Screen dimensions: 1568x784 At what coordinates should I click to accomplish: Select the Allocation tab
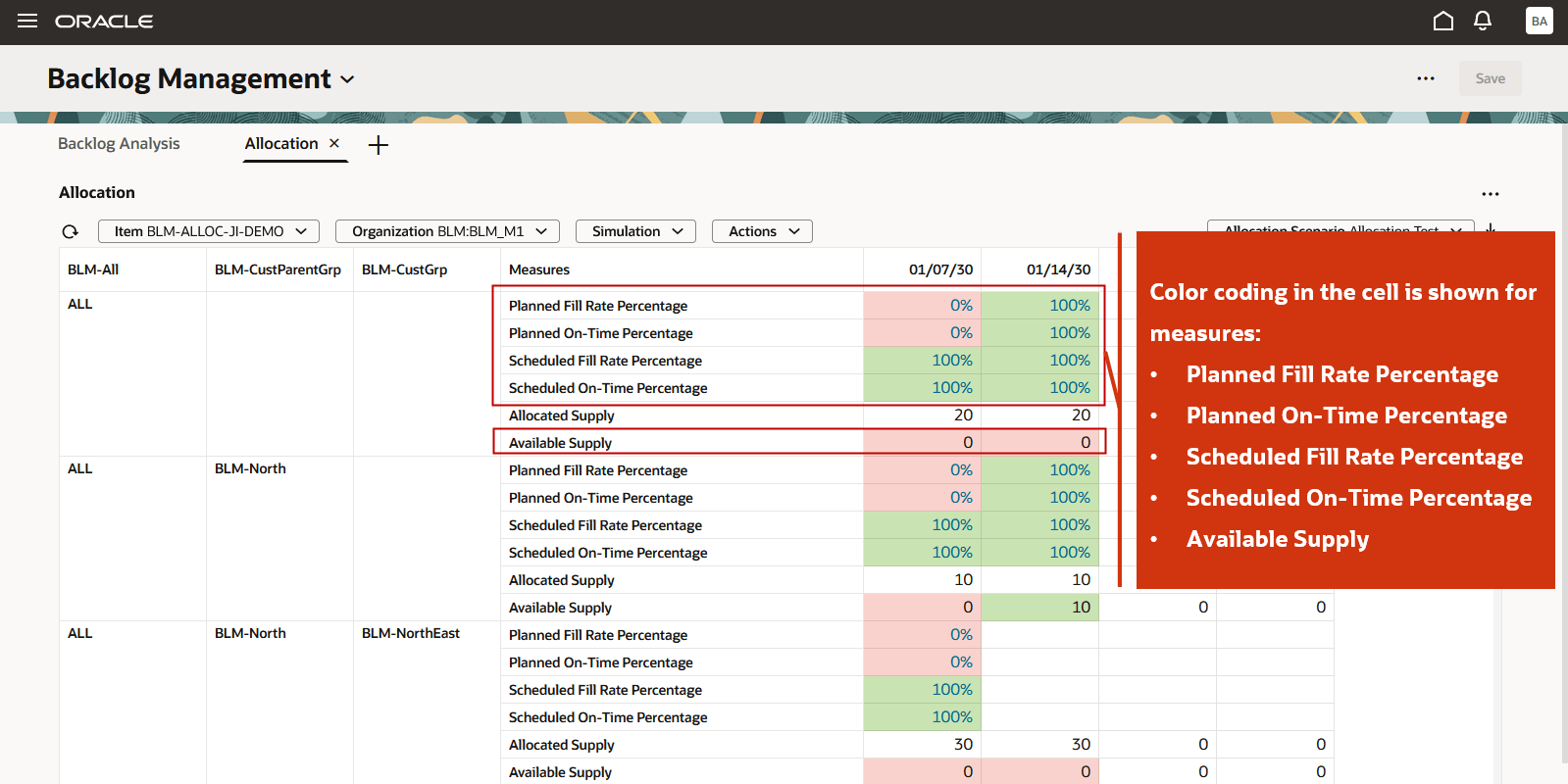pos(281,143)
